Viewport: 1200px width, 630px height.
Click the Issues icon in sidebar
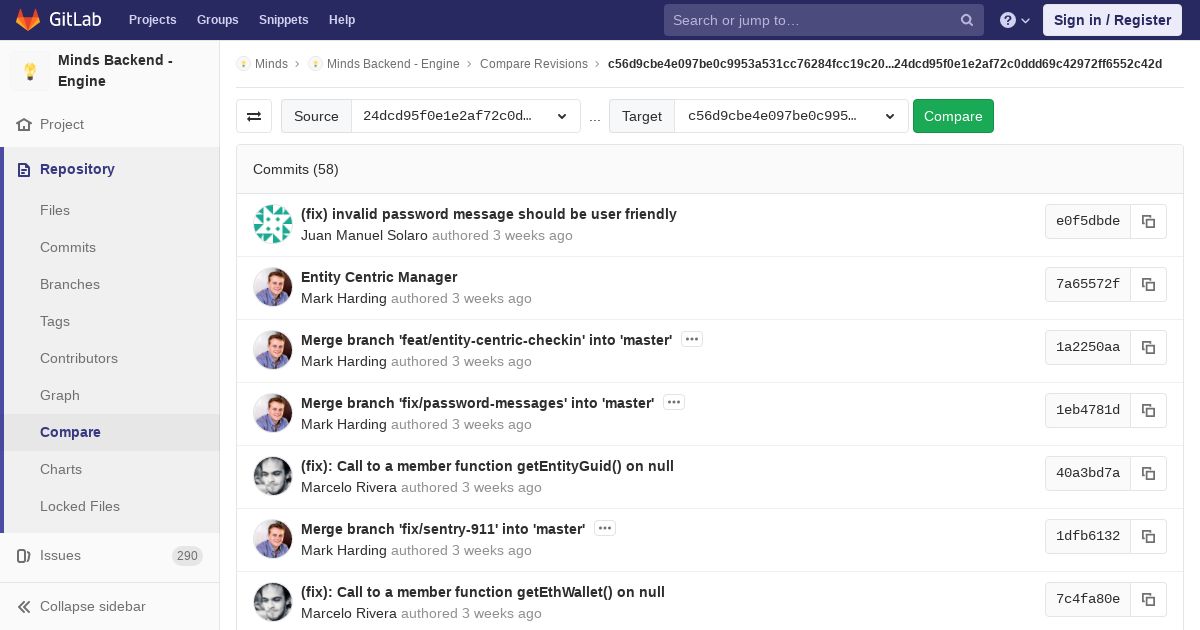click(x=24, y=556)
